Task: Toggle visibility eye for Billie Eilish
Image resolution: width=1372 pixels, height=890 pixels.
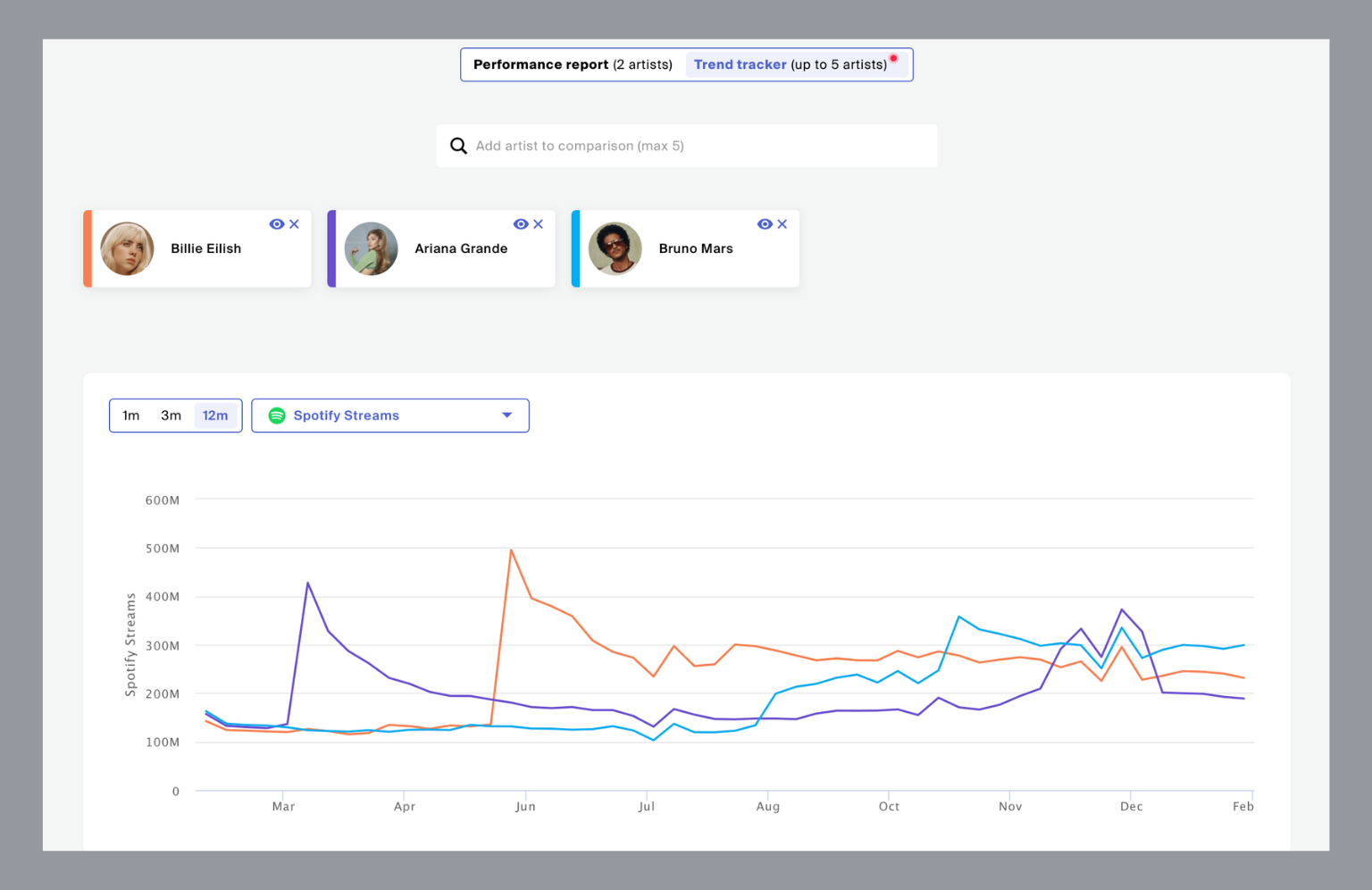Action: pos(276,224)
